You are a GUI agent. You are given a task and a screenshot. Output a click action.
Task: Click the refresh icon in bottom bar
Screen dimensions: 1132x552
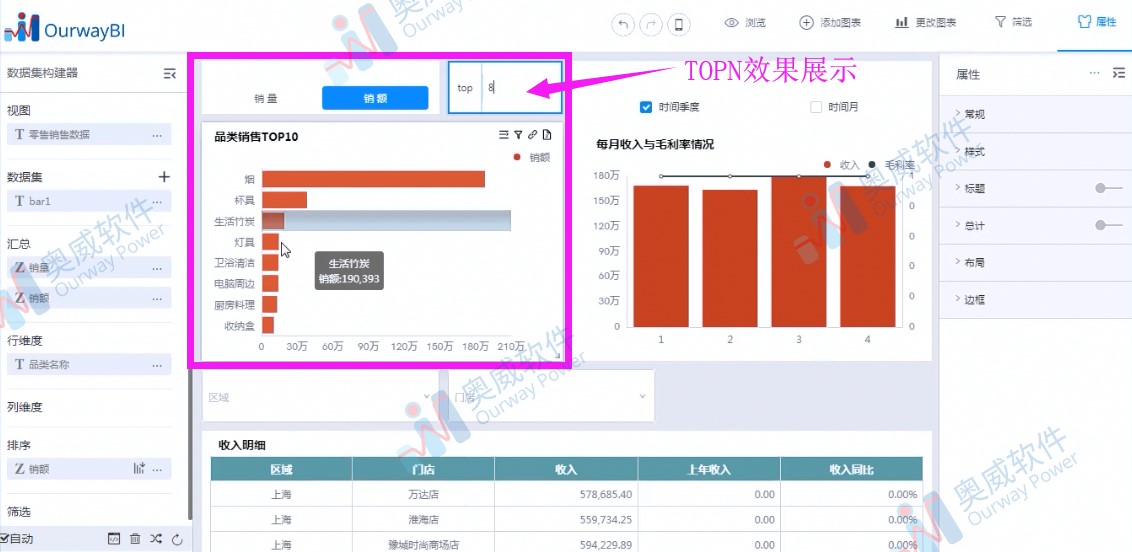click(x=177, y=539)
